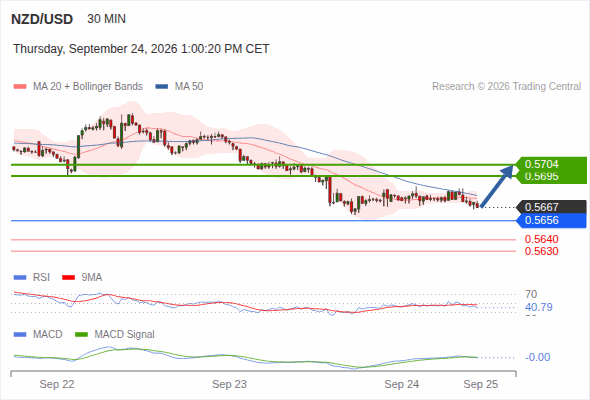Viewport: 590px width, 400px height.
Task: Click the 0.5695 resistance price value
Action: pyautogui.click(x=541, y=176)
